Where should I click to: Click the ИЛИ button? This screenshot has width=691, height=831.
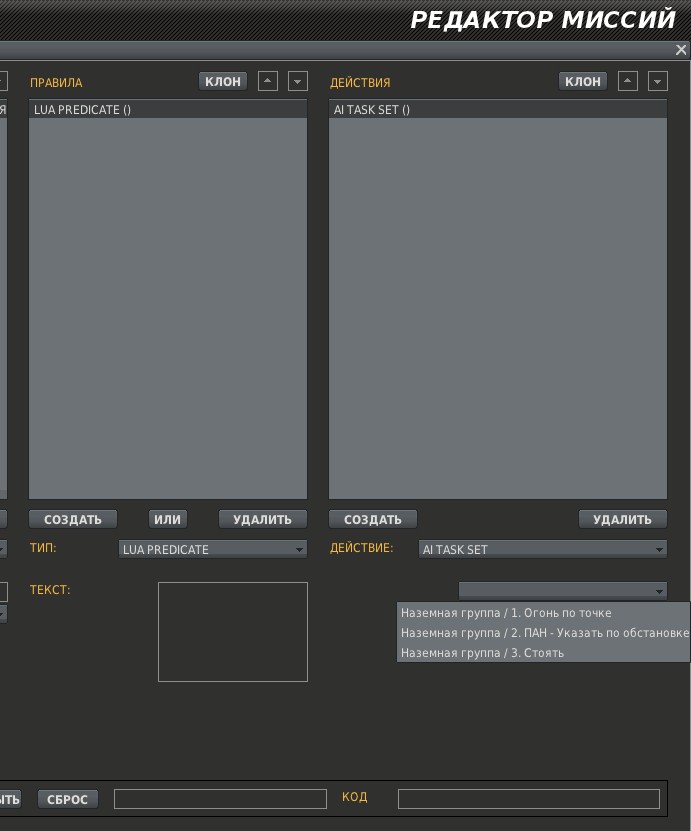click(x=167, y=519)
